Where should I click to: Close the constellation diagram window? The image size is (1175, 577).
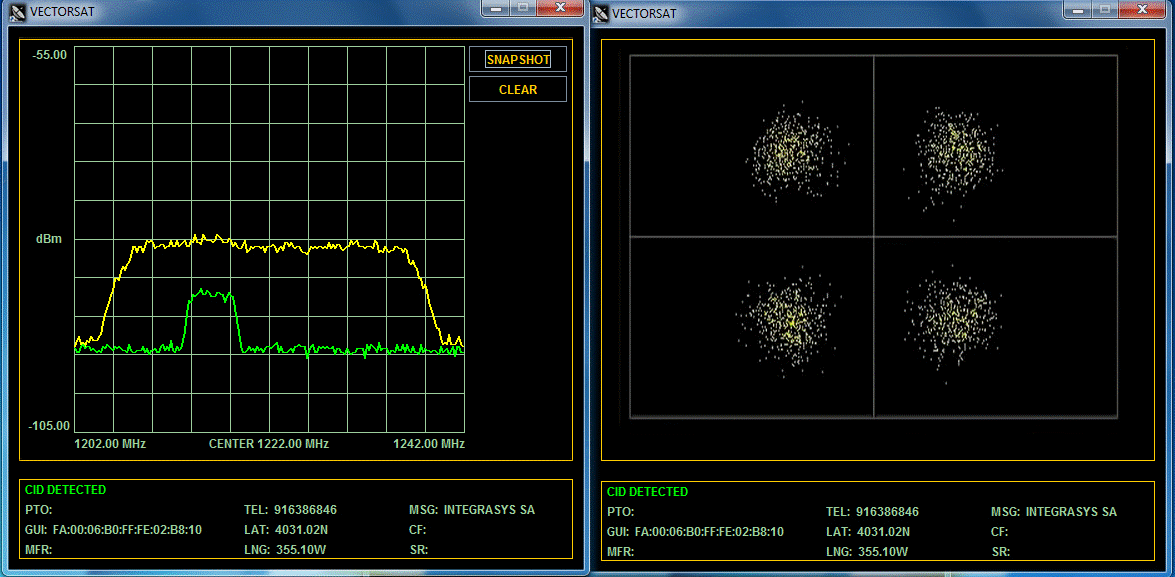[x=1144, y=8]
